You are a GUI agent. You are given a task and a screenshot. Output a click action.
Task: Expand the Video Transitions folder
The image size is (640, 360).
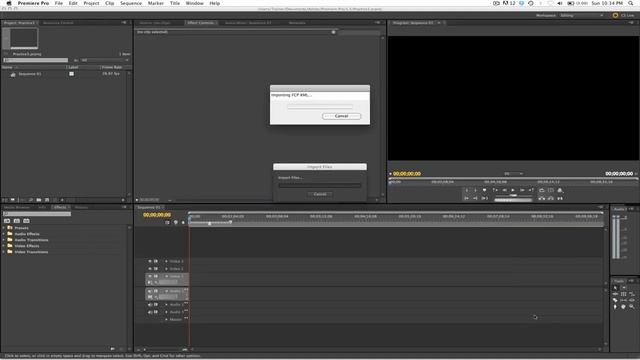tap(4, 252)
